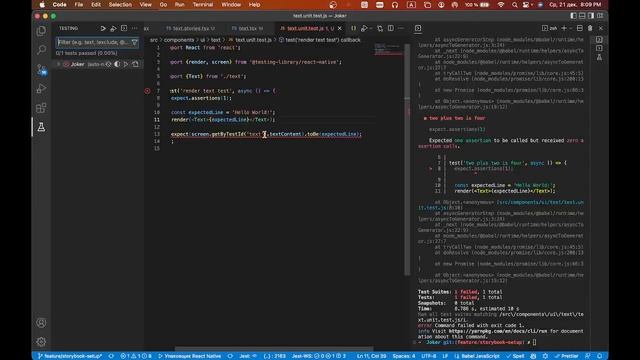Screen dimensions: 640x360
Task: Create a new terminal with the plus icon
Action: (564, 28)
